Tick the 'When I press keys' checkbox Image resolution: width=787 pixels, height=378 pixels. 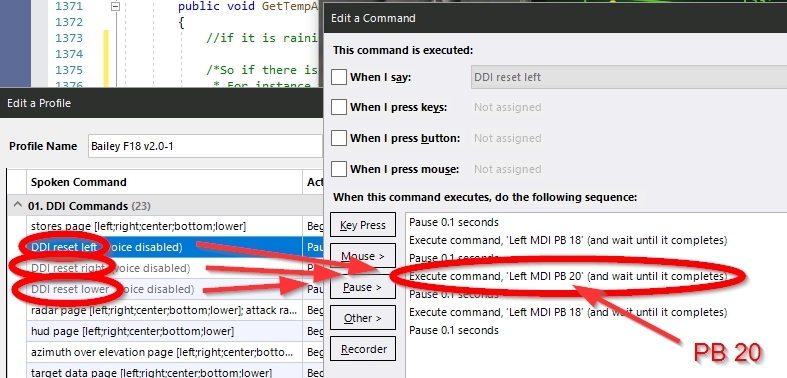coord(339,107)
